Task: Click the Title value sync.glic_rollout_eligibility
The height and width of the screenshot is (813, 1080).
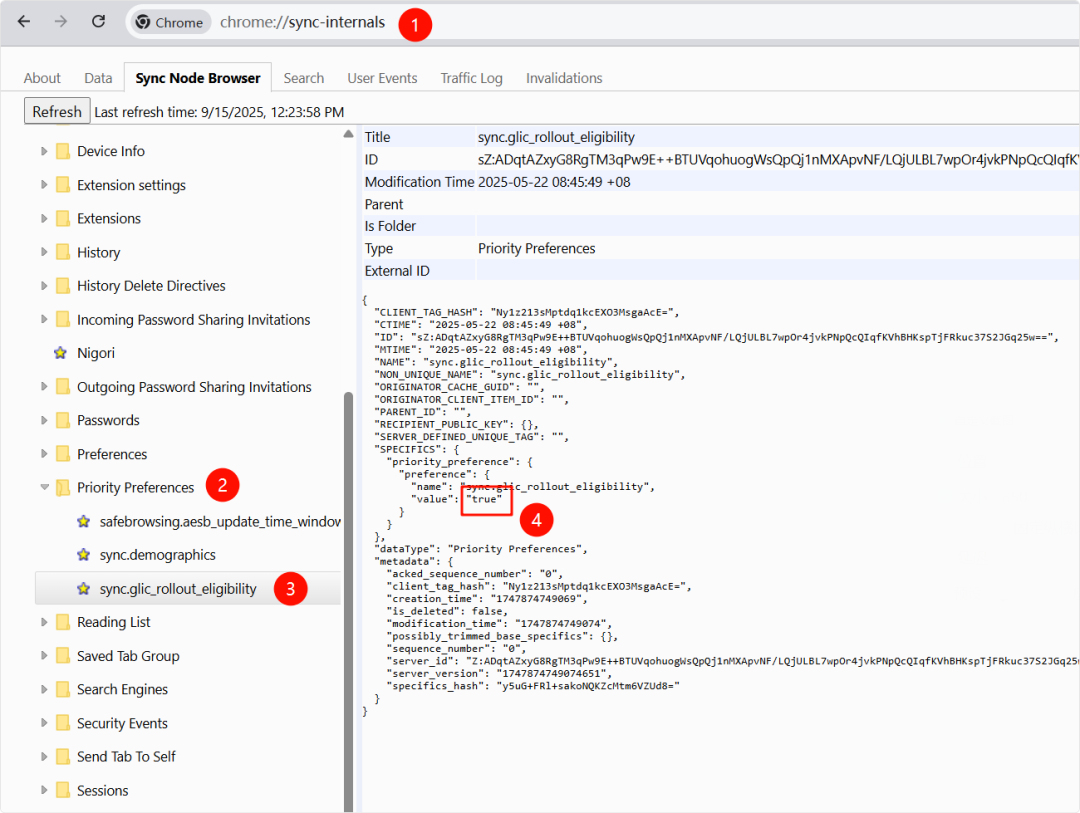Action: 557,137
